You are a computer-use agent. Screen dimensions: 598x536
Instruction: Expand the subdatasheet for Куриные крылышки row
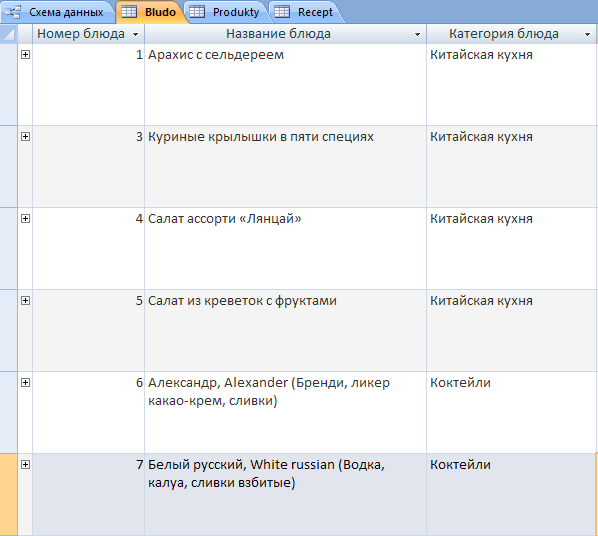click(25, 137)
